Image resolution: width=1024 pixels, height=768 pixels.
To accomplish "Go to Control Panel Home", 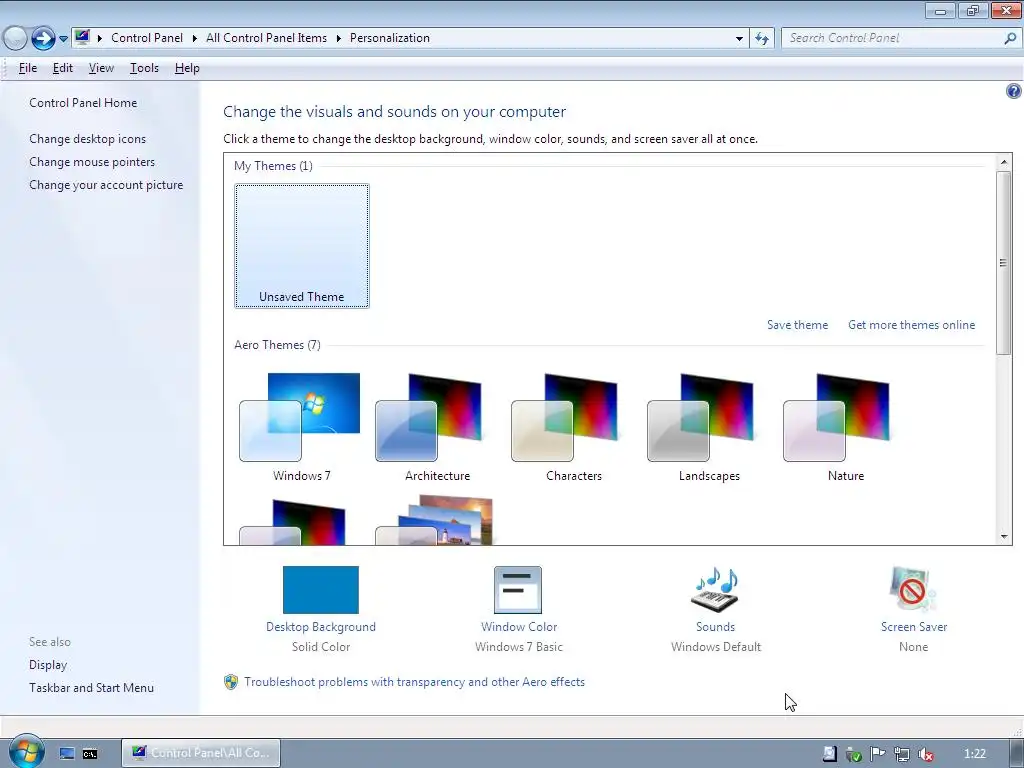I will [x=83, y=103].
